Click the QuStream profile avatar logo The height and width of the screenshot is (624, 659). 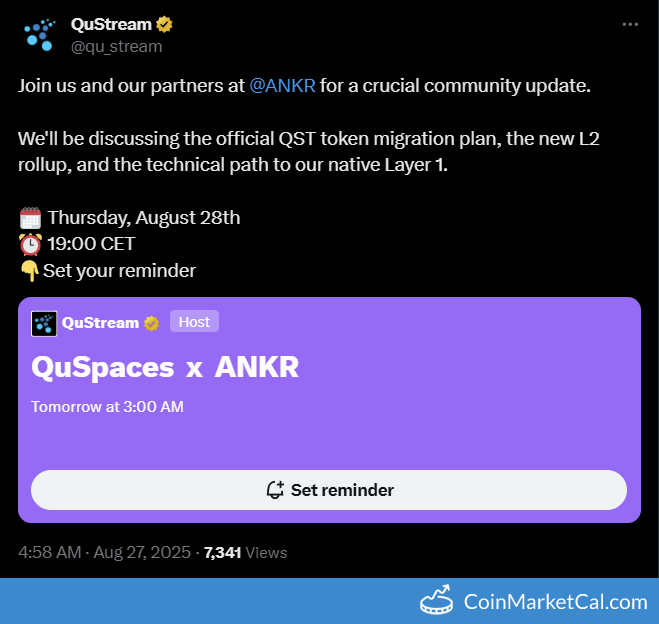pos(39,35)
